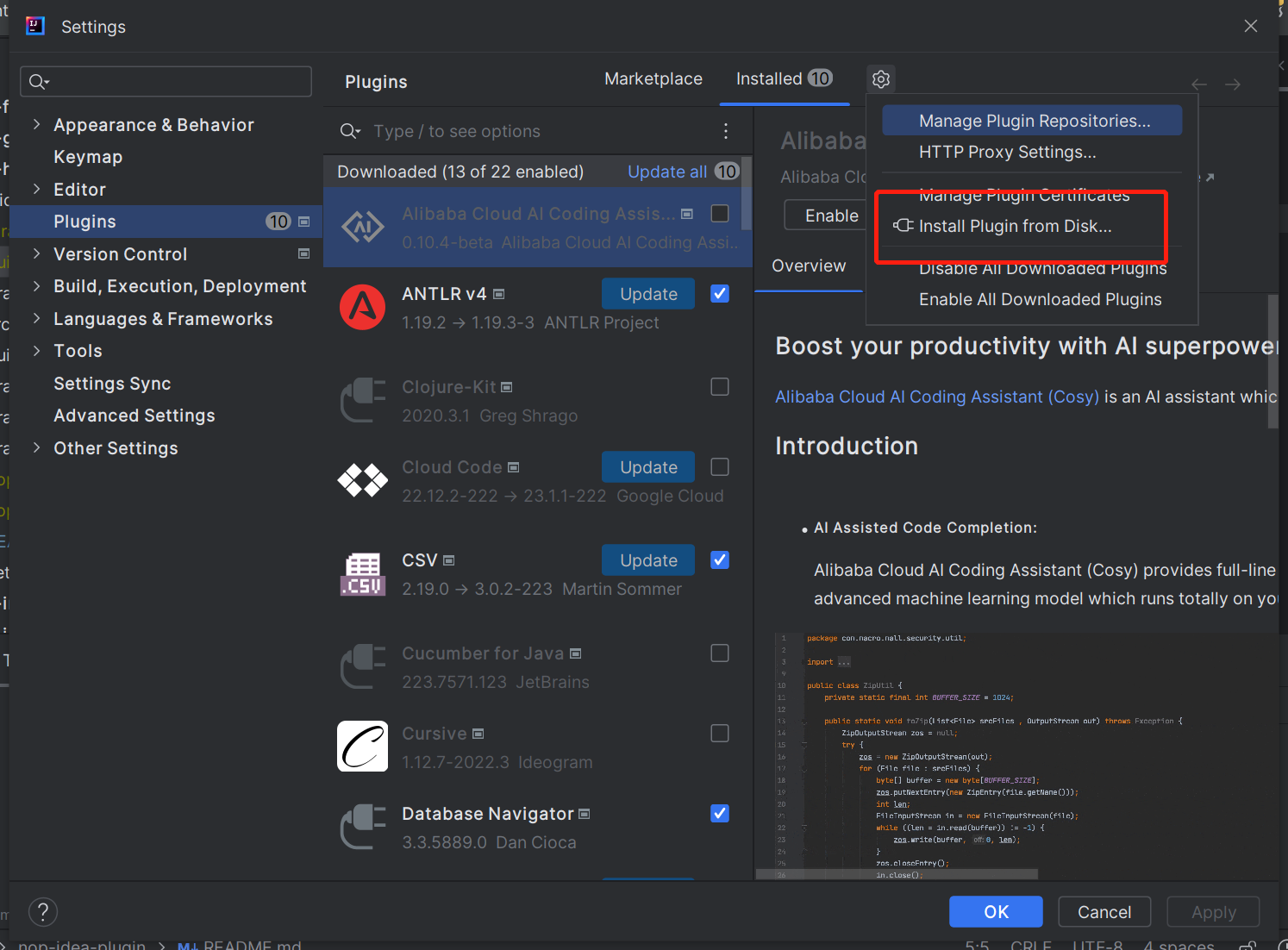Screen dimensions: 1288x950
Task: Click the CSV plugin logo
Action: (x=363, y=574)
